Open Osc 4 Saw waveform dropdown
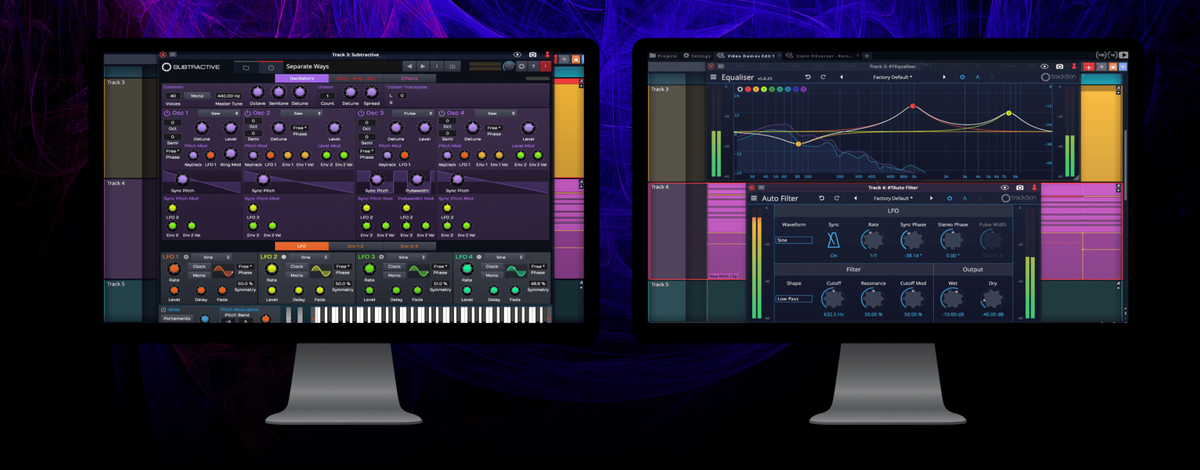This screenshot has height=470, width=1200. pos(495,113)
